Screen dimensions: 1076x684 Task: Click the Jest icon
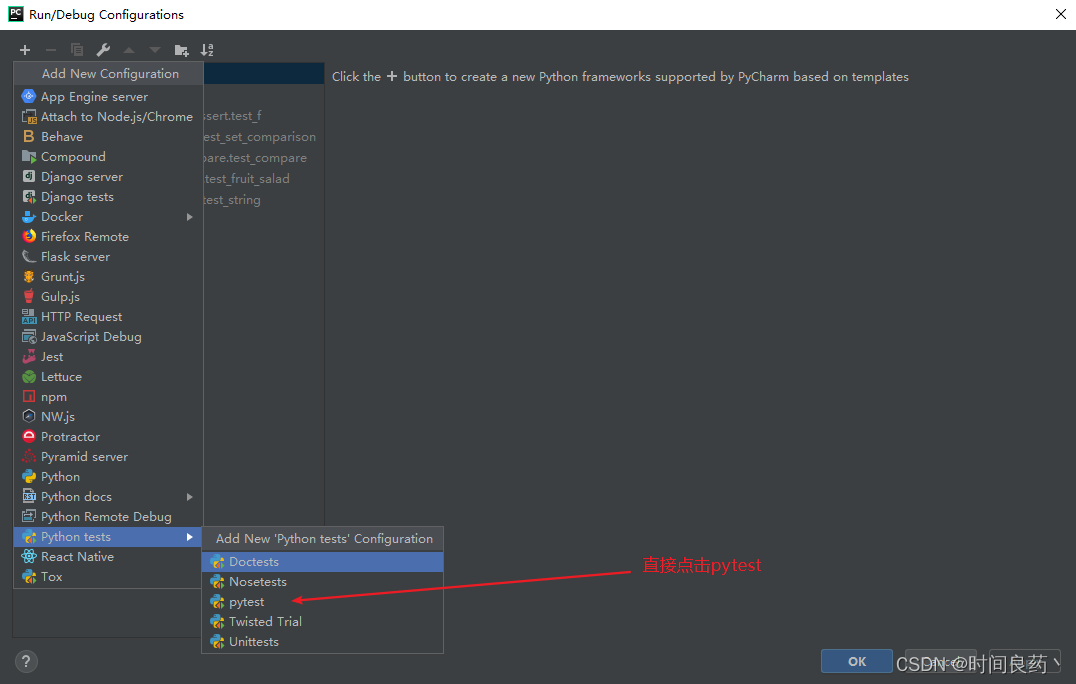click(29, 357)
